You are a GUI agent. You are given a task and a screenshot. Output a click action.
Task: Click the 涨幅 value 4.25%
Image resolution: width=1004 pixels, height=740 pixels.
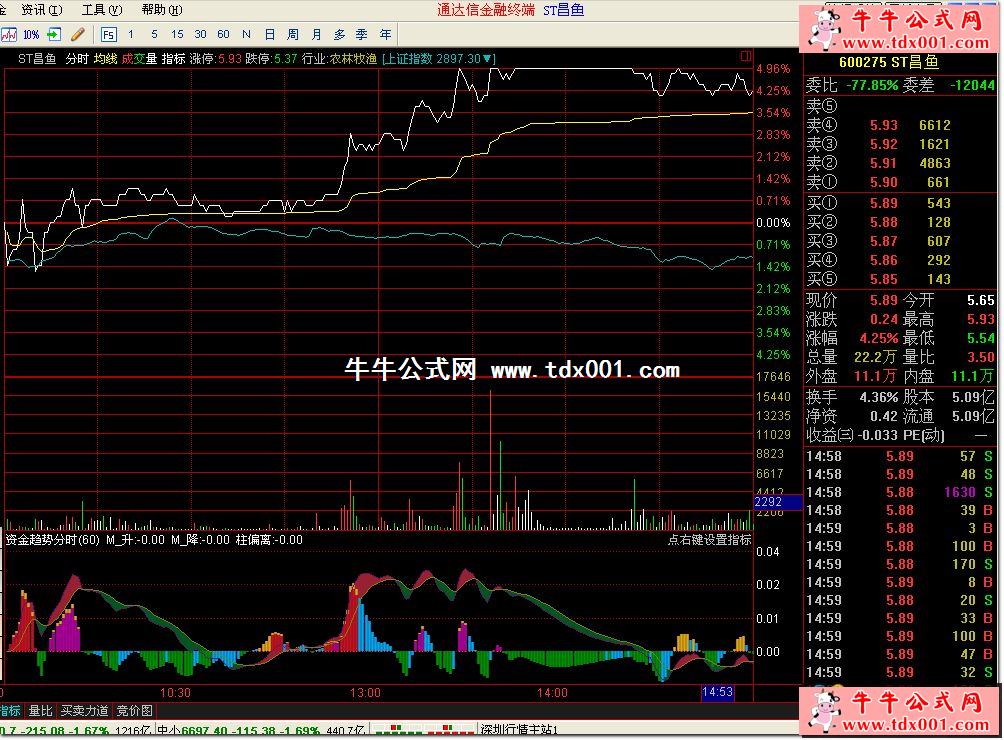[x=879, y=338]
